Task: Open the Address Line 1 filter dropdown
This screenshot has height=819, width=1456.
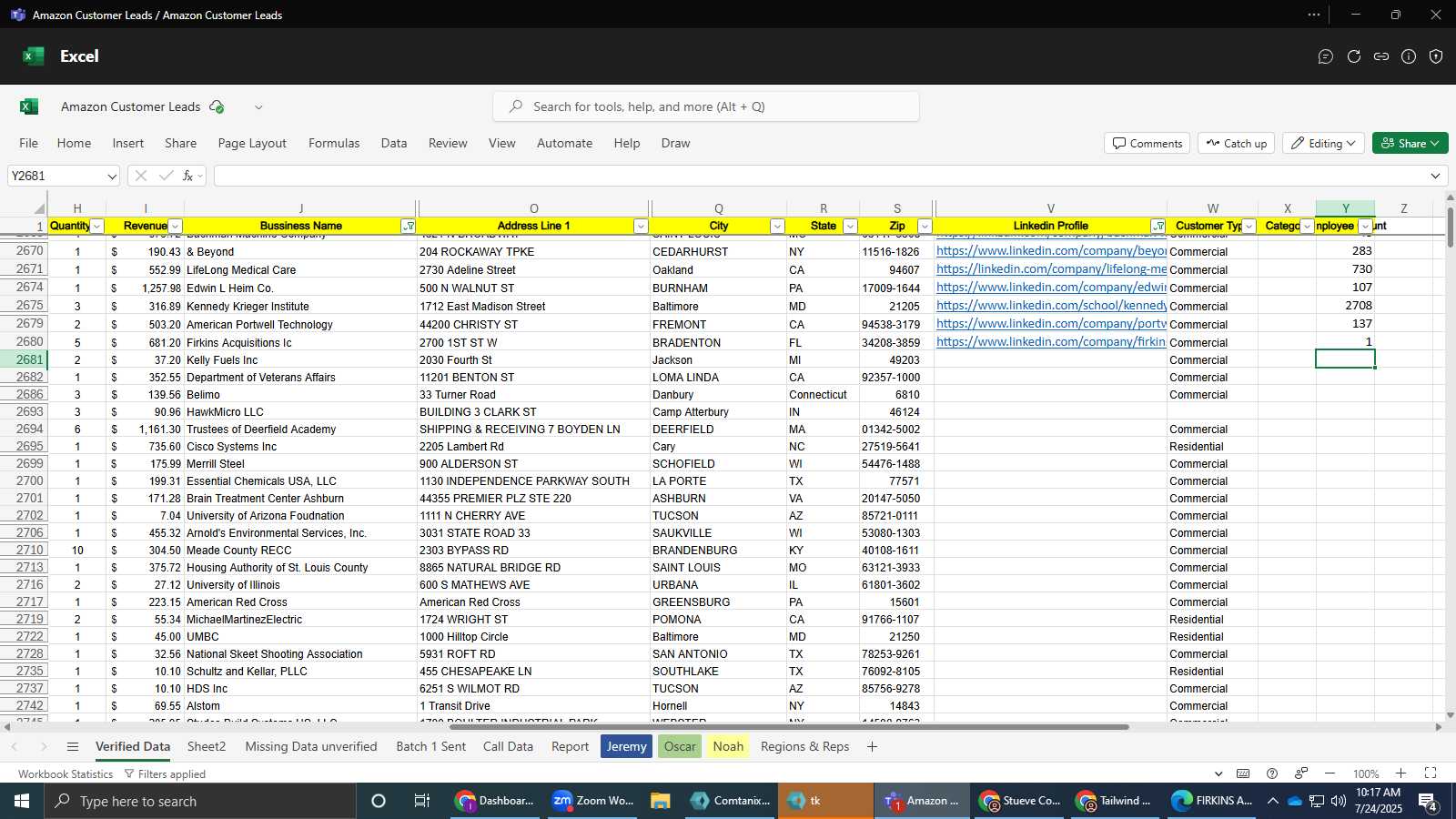Action: [x=641, y=226]
